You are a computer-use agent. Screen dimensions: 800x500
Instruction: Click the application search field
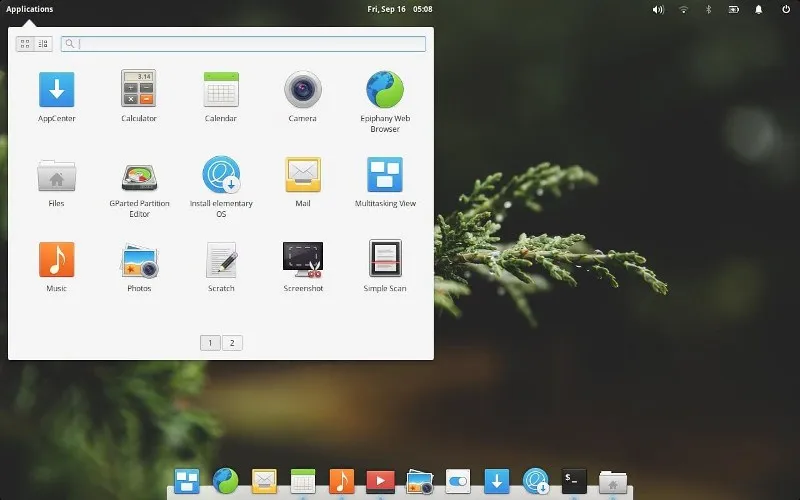(250, 44)
